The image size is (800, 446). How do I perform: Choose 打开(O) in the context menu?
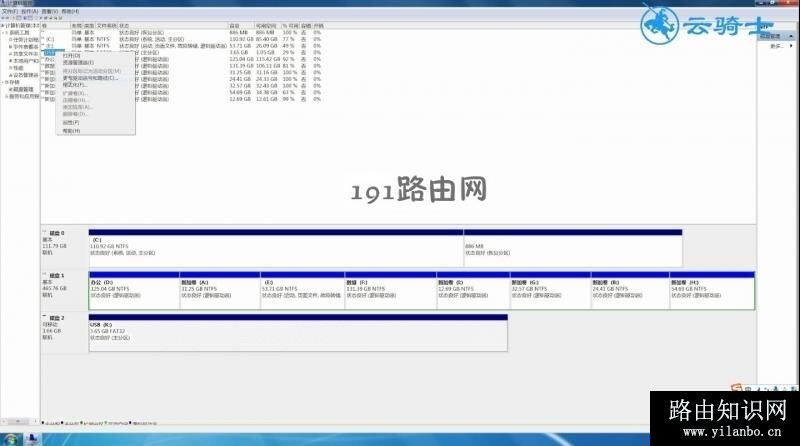pos(71,56)
